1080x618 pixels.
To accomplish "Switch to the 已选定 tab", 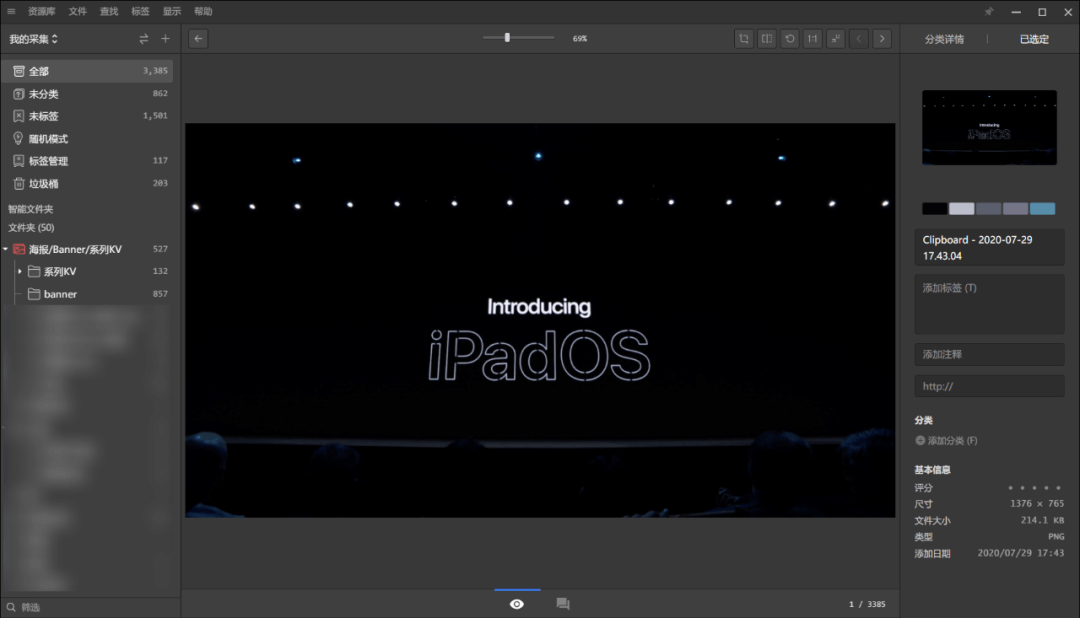I will point(1034,39).
